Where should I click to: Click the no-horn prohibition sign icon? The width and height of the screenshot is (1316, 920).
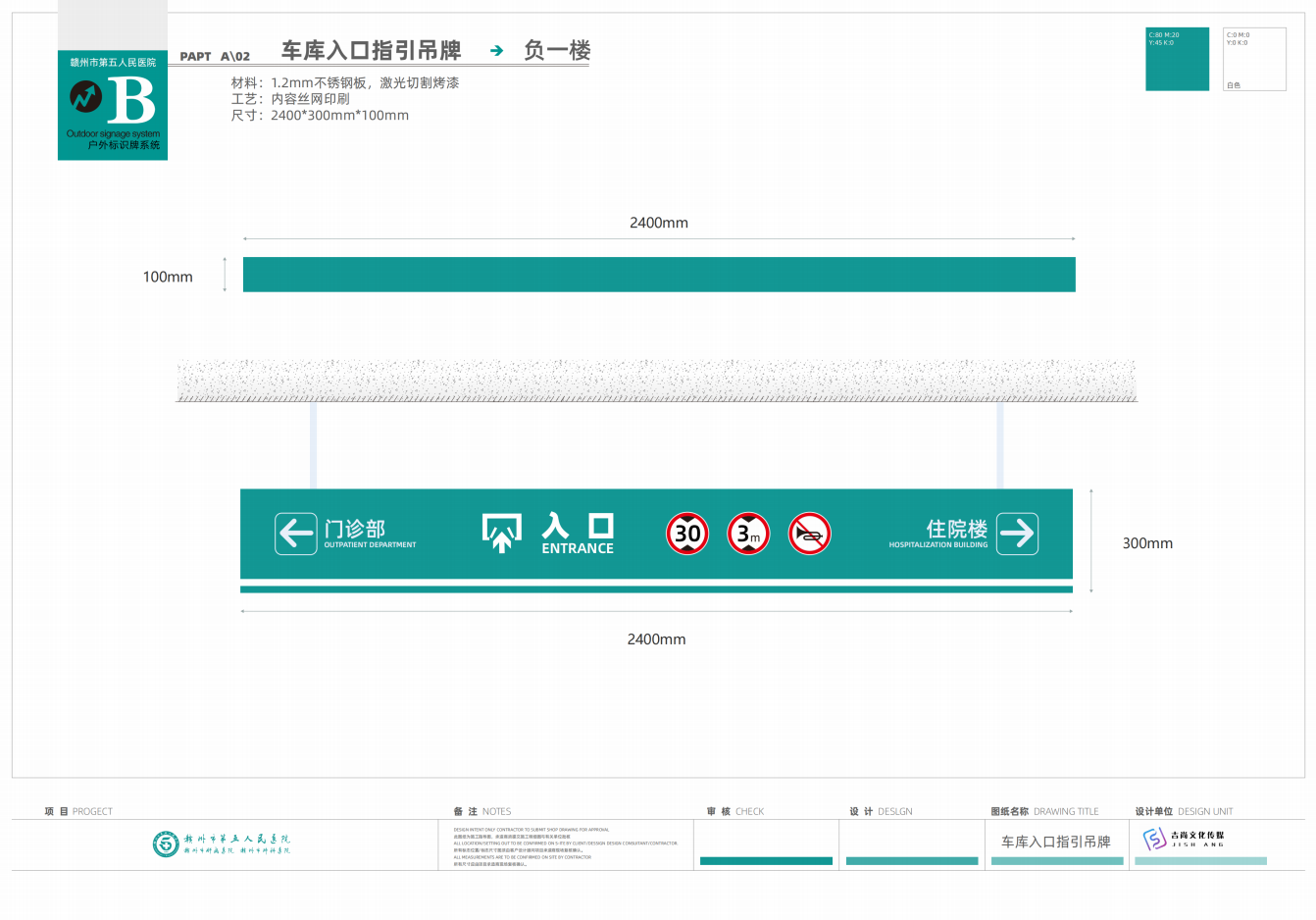809,534
